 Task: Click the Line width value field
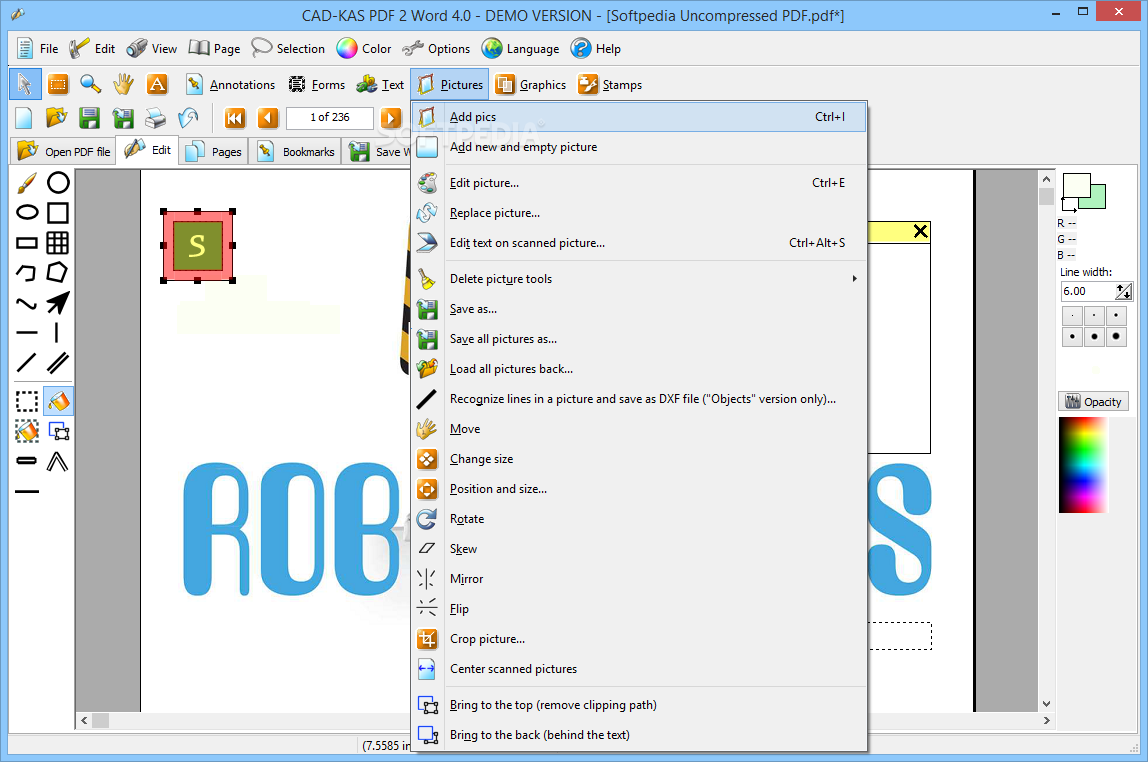(x=1087, y=291)
